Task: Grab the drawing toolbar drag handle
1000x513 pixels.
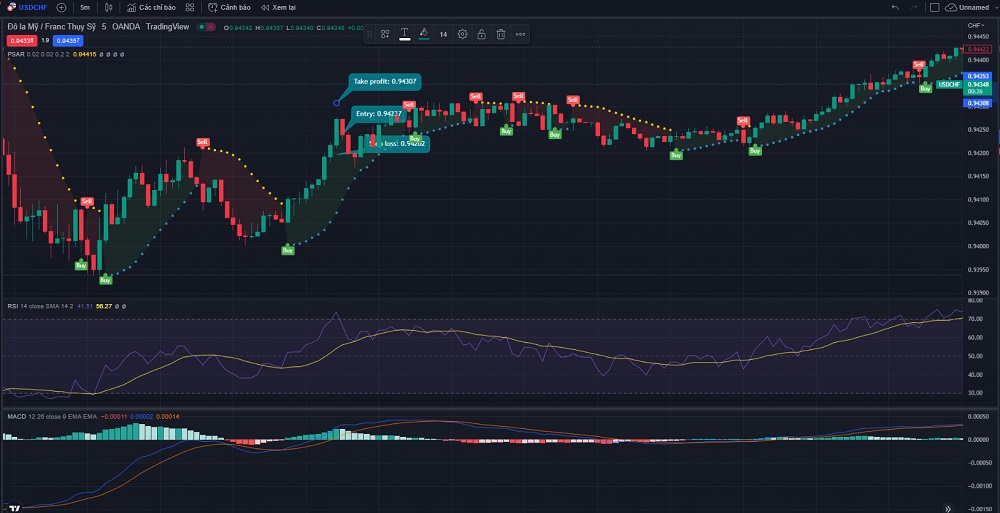Action: [x=369, y=34]
